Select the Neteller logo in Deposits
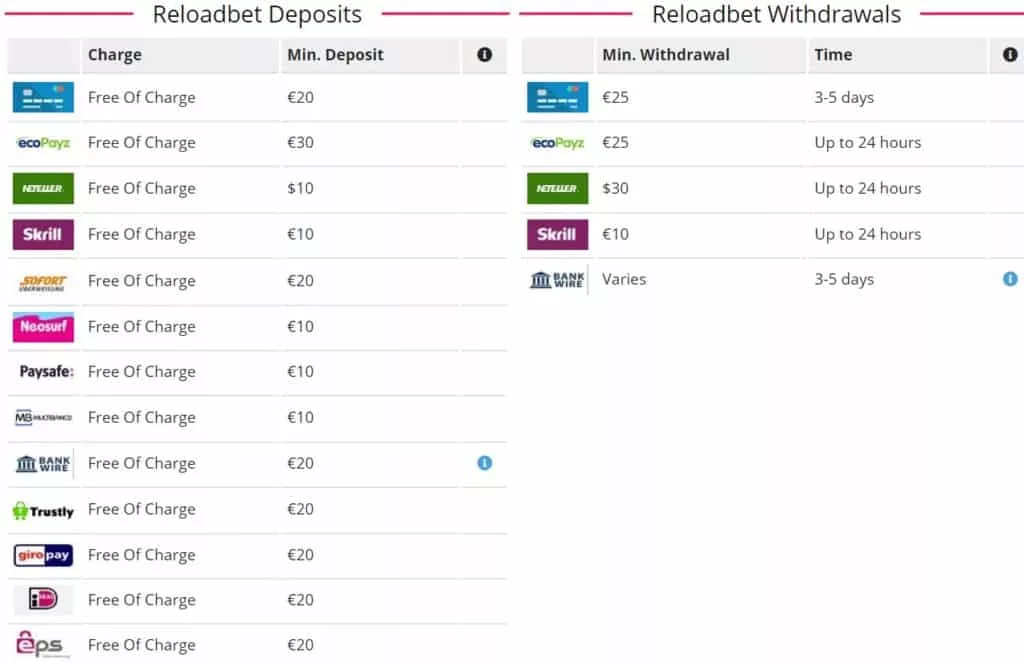 coord(44,188)
